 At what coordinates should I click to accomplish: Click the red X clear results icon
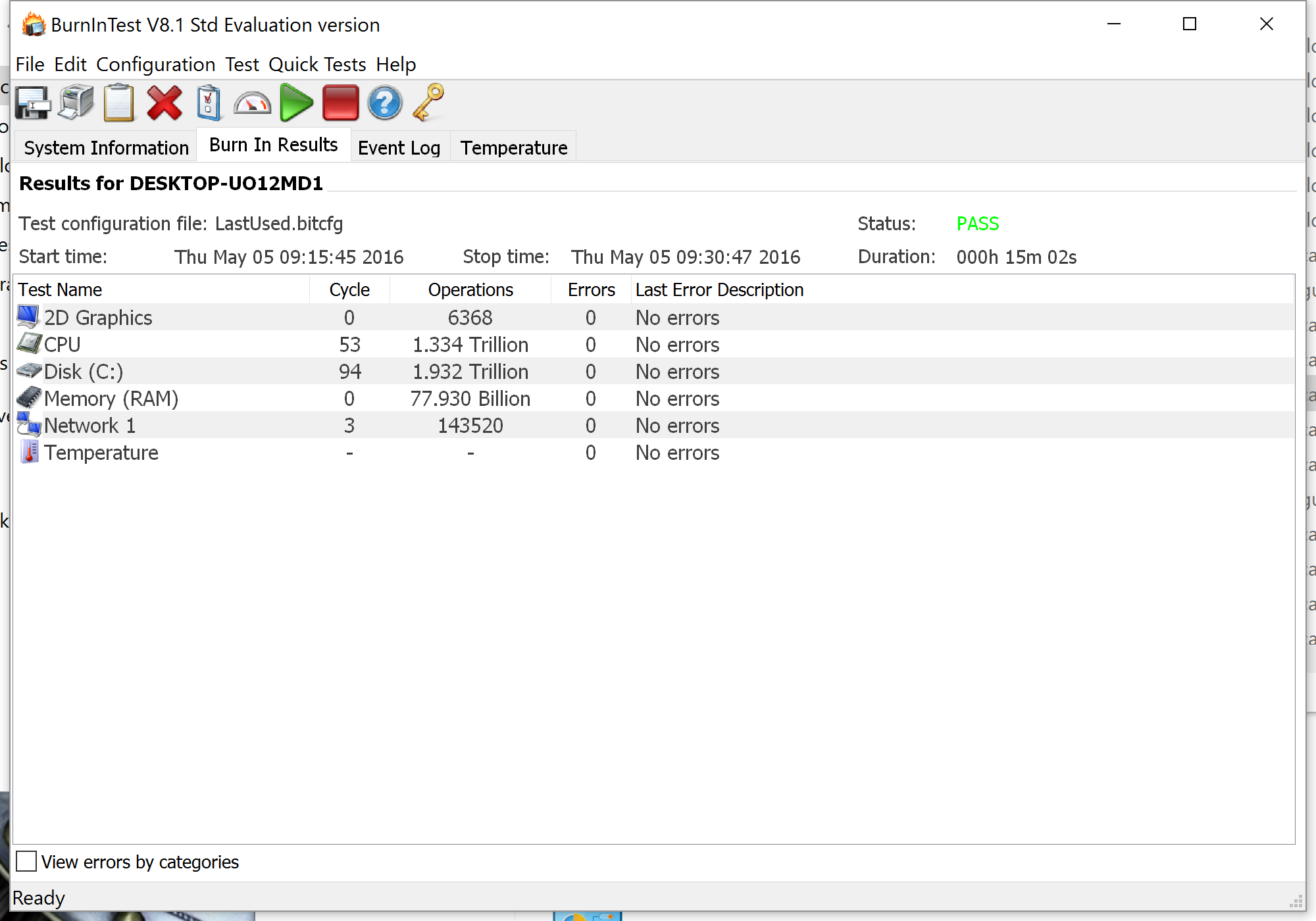point(164,103)
